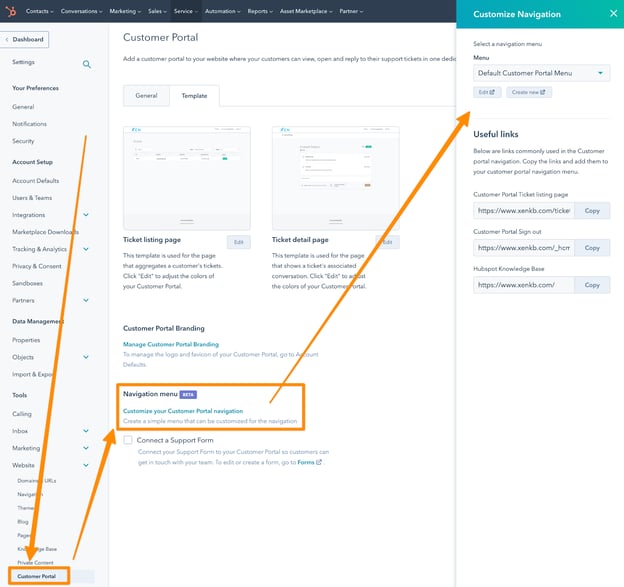Click the Create new menu button
Image resolution: width=624 pixels, height=587 pixels.
click(528, 92)
